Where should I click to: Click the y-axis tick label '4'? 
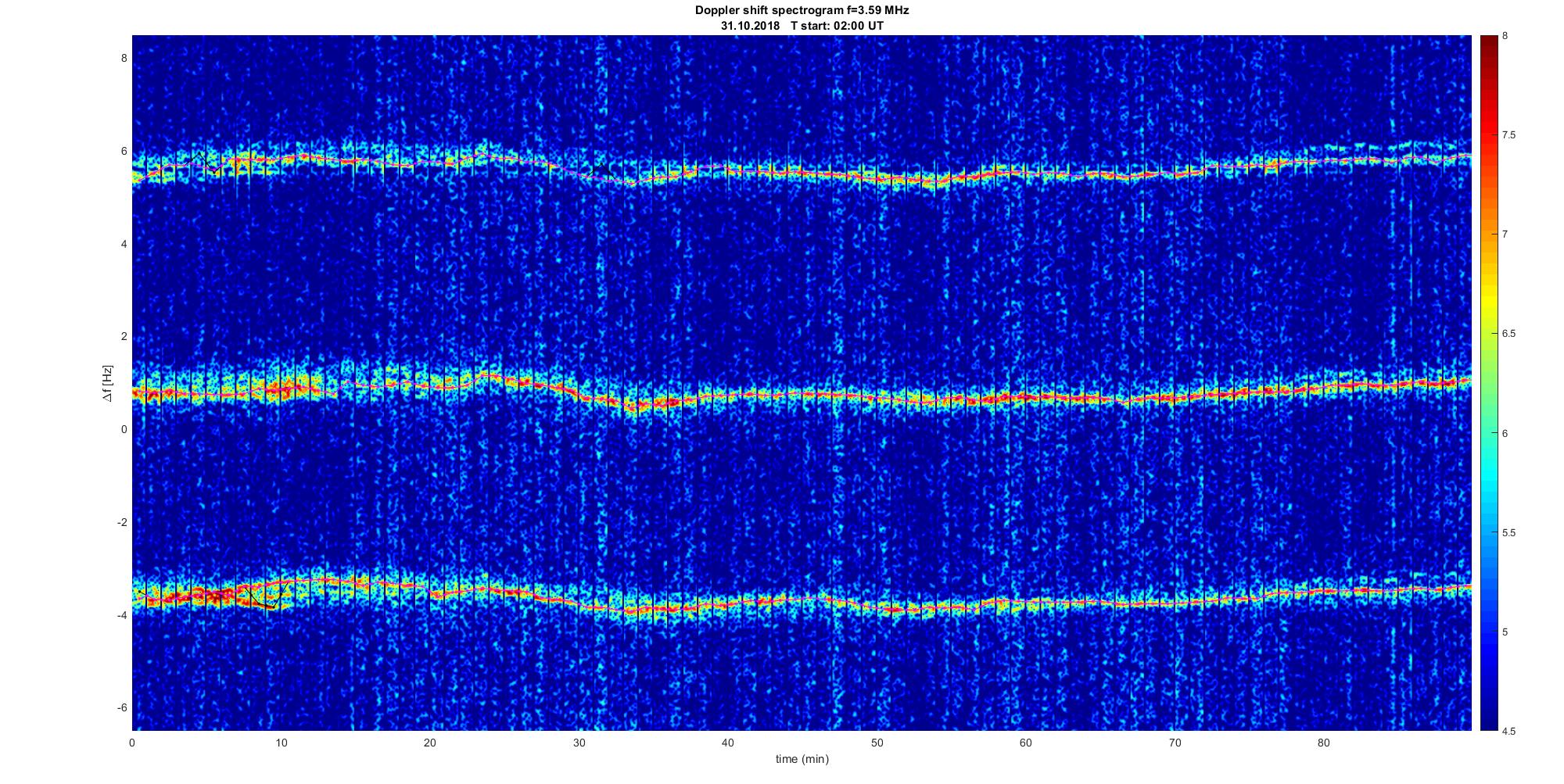click(x=124, y=244)
